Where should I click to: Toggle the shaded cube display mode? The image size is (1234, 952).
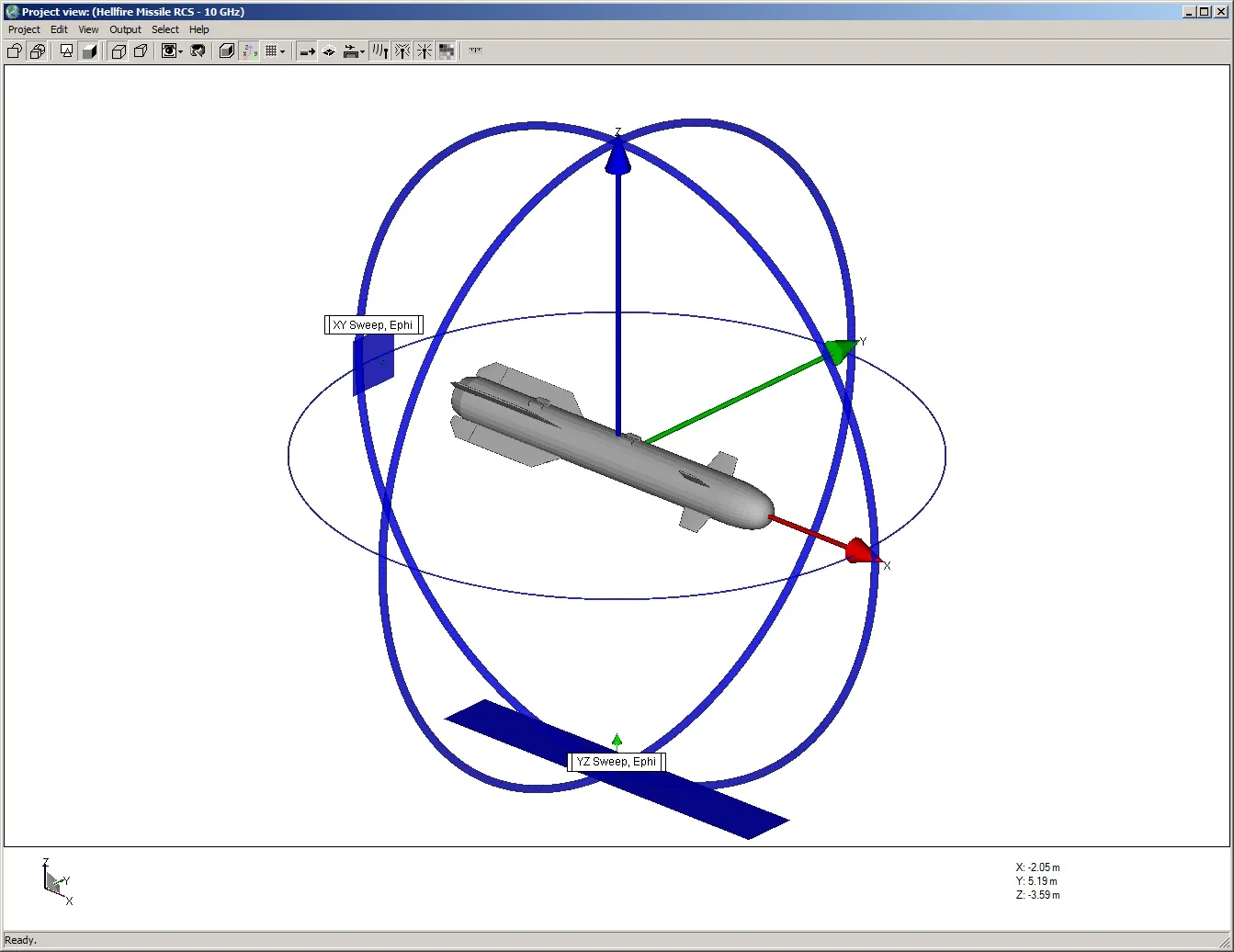pyautogui.click(x=226, y=51)
